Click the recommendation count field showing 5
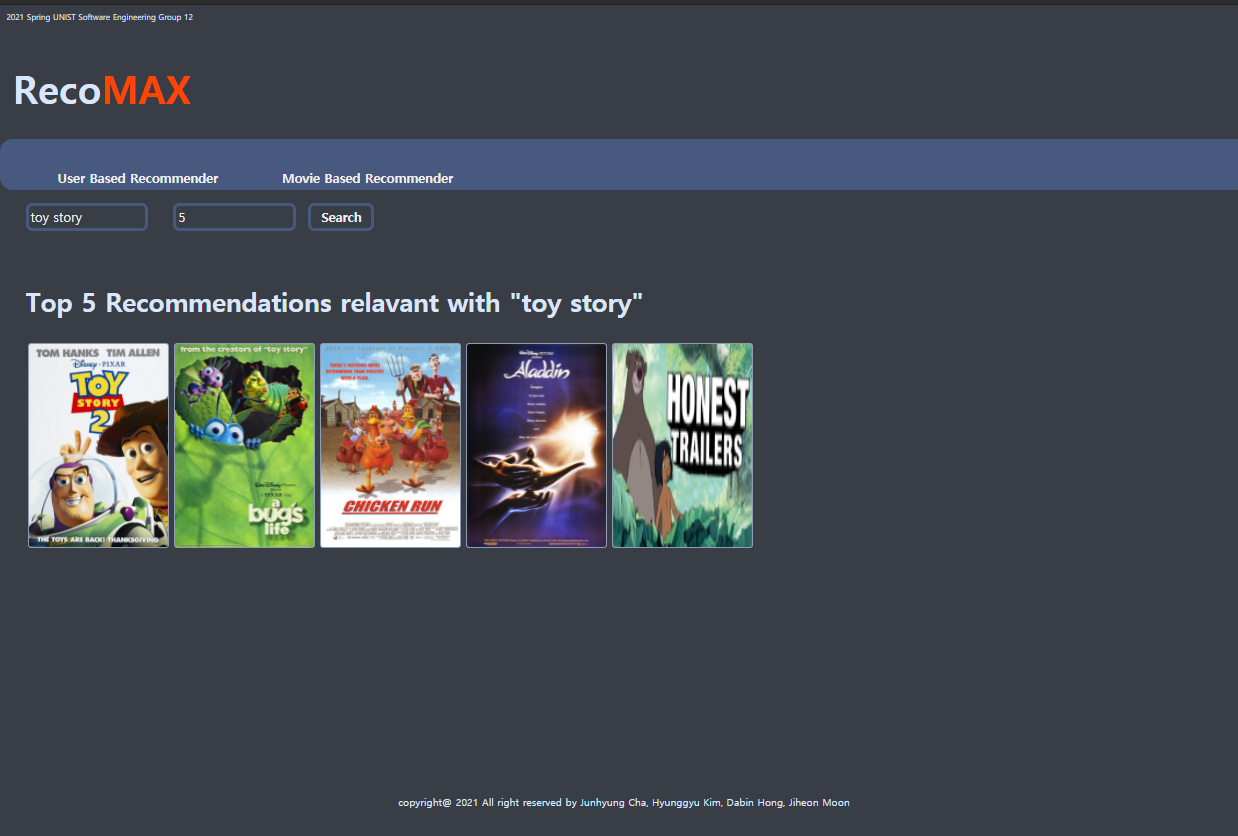This screenshot has height=836, width=1238. click(233, 216)
